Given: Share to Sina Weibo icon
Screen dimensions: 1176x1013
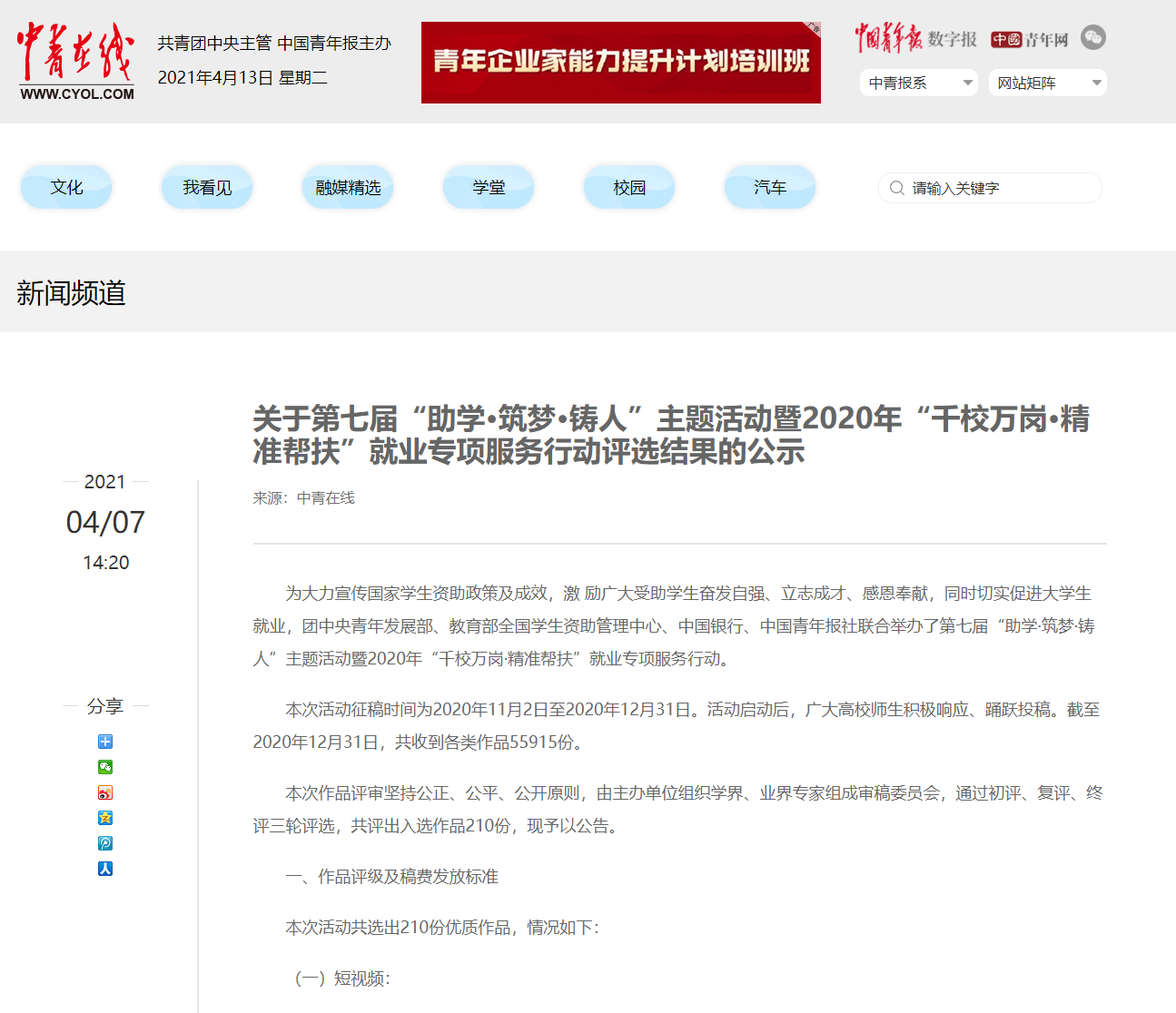Looking at the screenshot, I should pyautogui.click(x=105, y=792).
